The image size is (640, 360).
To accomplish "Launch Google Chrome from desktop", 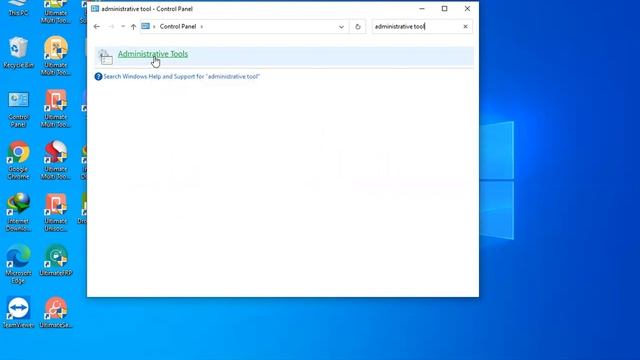I will click(18, 160).
